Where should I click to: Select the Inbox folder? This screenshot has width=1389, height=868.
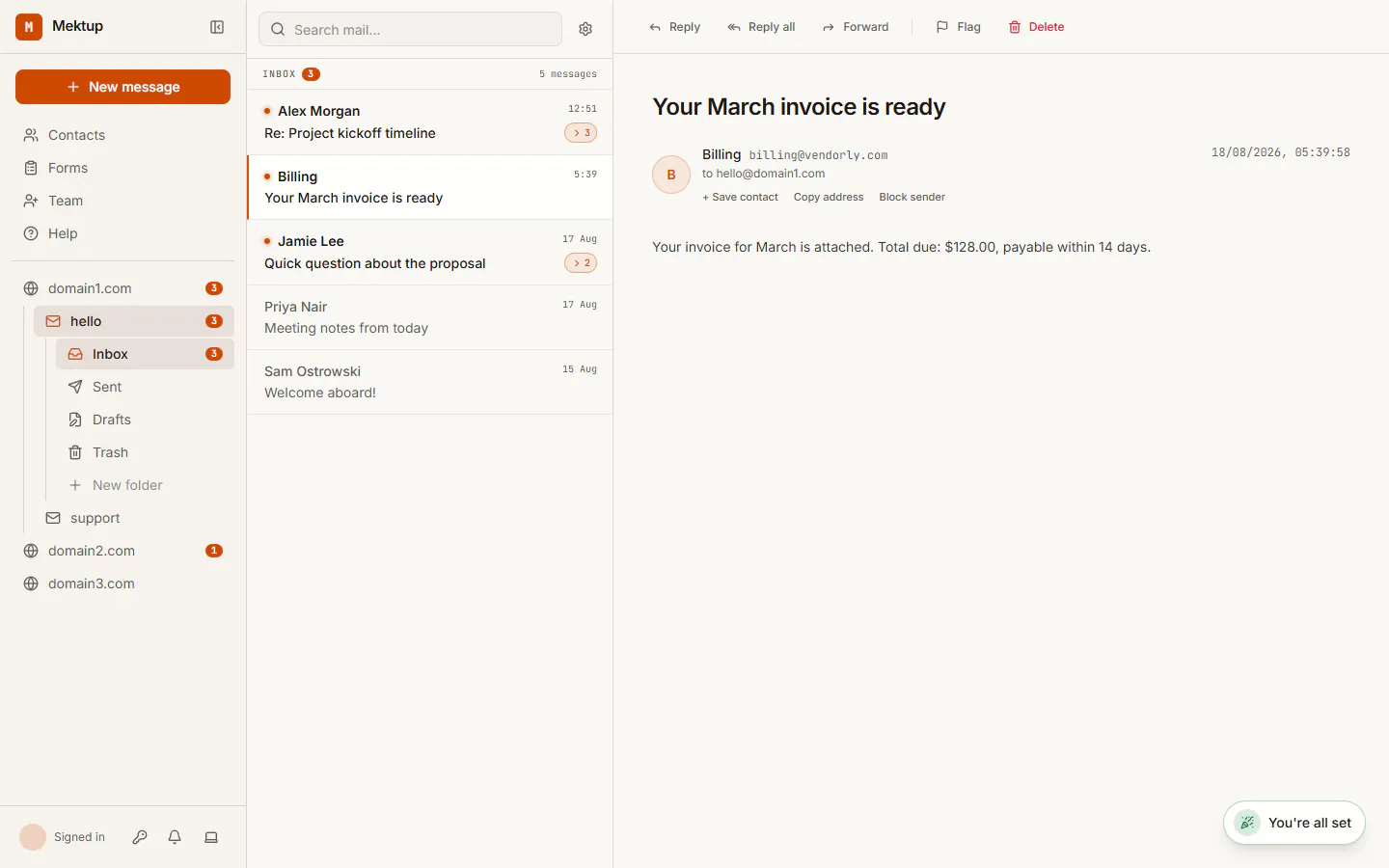145,354
